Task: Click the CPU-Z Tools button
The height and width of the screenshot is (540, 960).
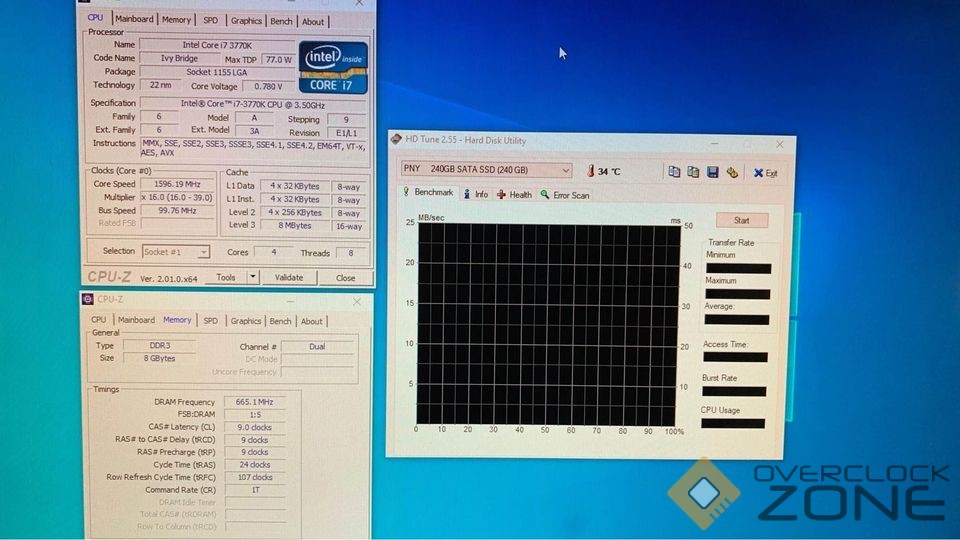Action: tap(226, 277)
